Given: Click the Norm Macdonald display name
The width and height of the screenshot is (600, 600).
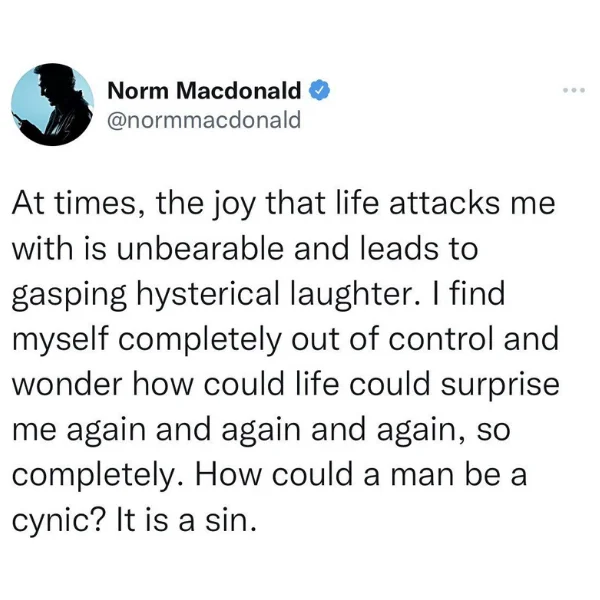Looking at the screenshot, I should (x=204, y=91).
